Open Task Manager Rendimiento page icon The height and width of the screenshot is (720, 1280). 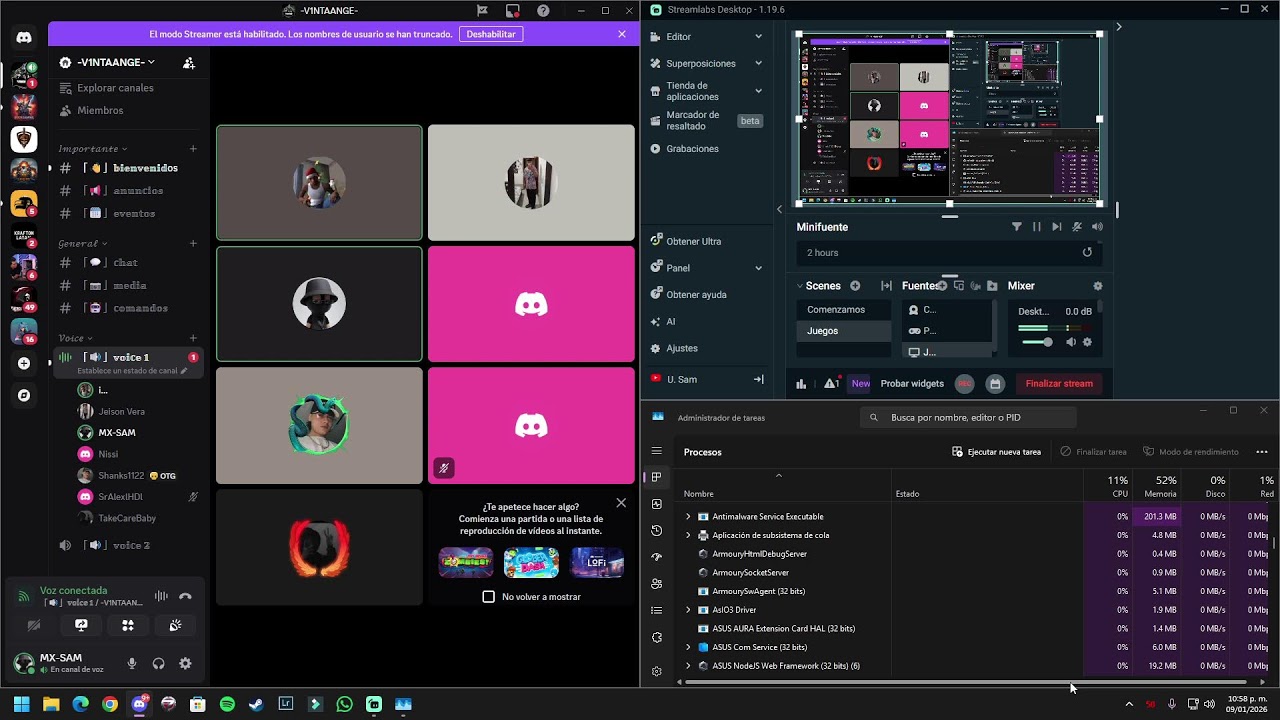(657, 504)
